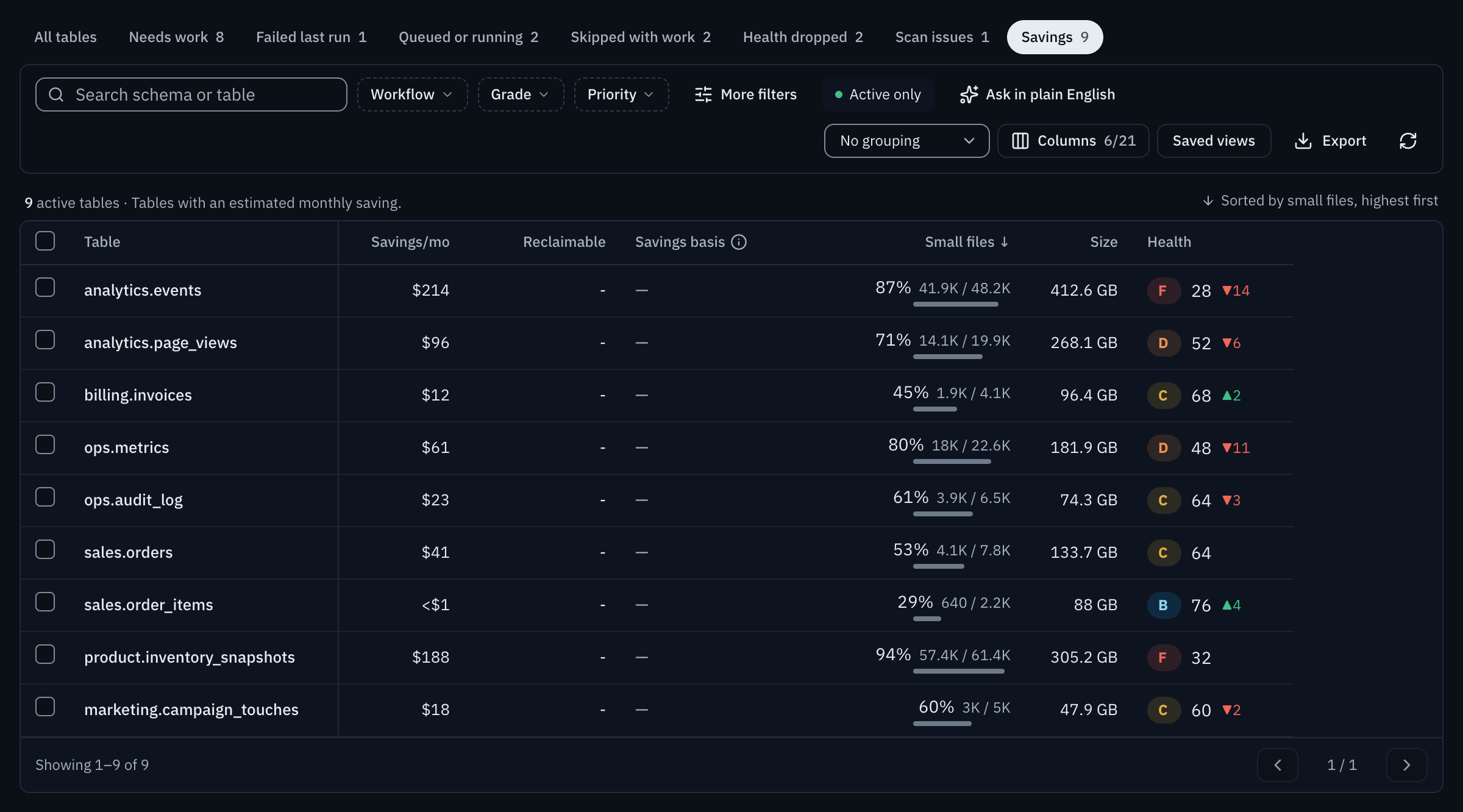Viewport: 1463px width, 812px height.
Task: Click the Export download icon
Action: 1303,141
